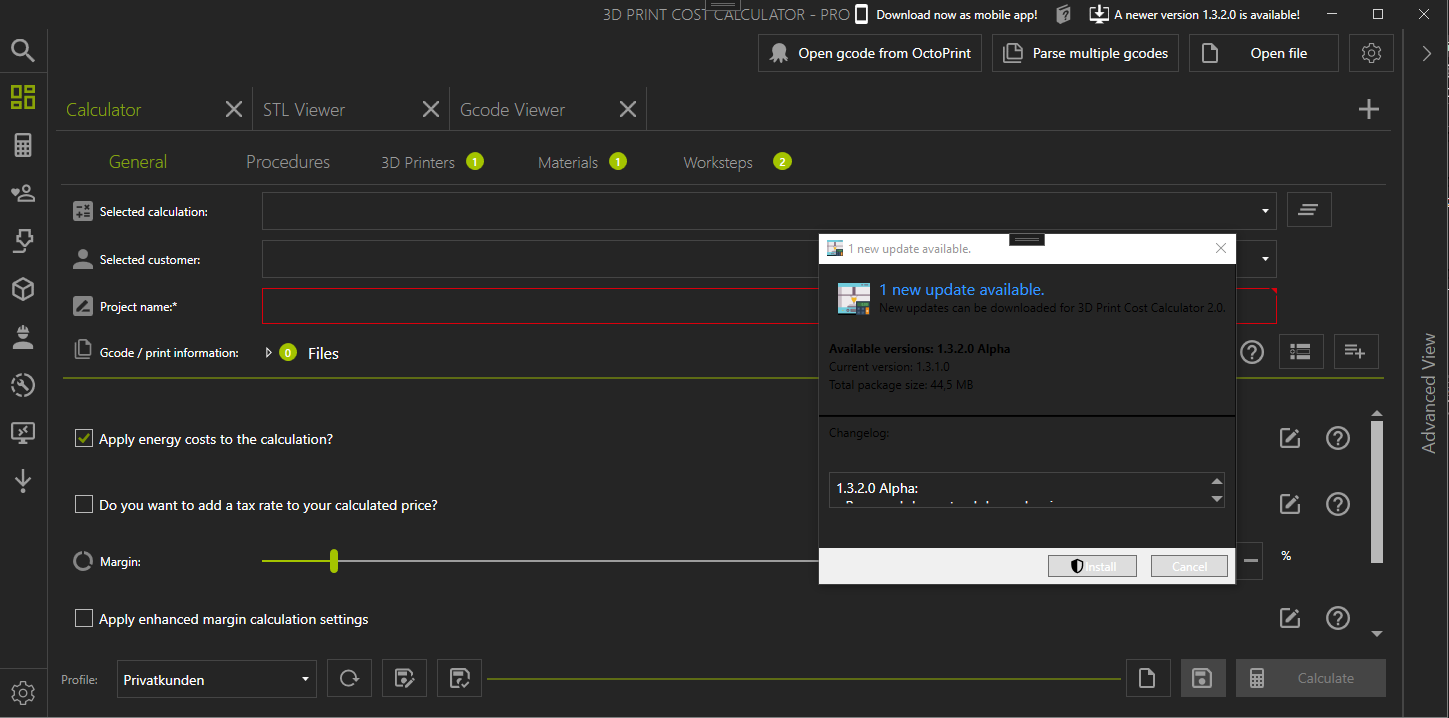Enable Apply enhanced margin calculation settings
The image size is (1449, 718).
(84, 618)
